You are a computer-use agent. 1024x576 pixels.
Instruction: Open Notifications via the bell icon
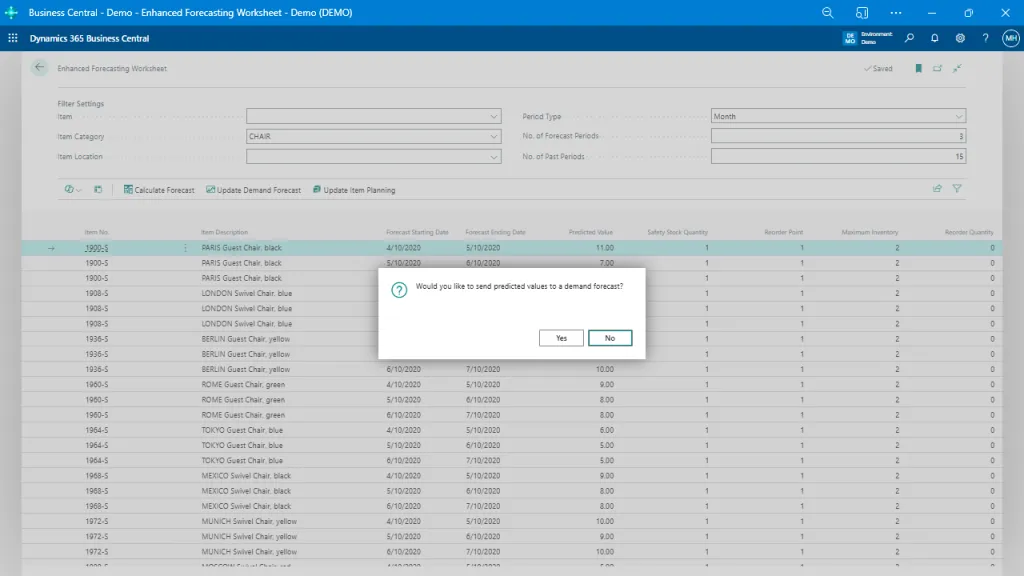933,37
